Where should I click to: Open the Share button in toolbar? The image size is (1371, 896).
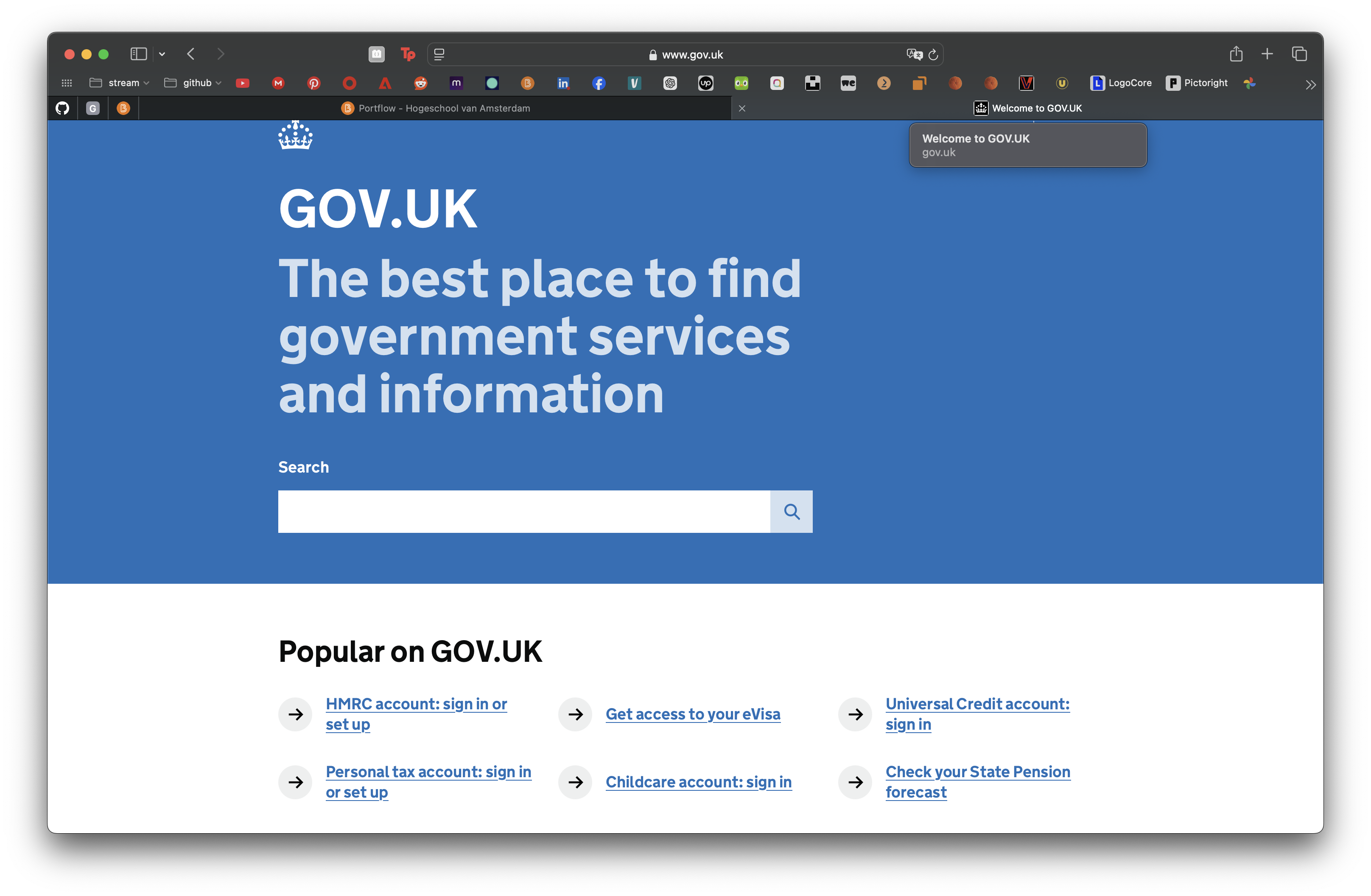click(1236, 53)
